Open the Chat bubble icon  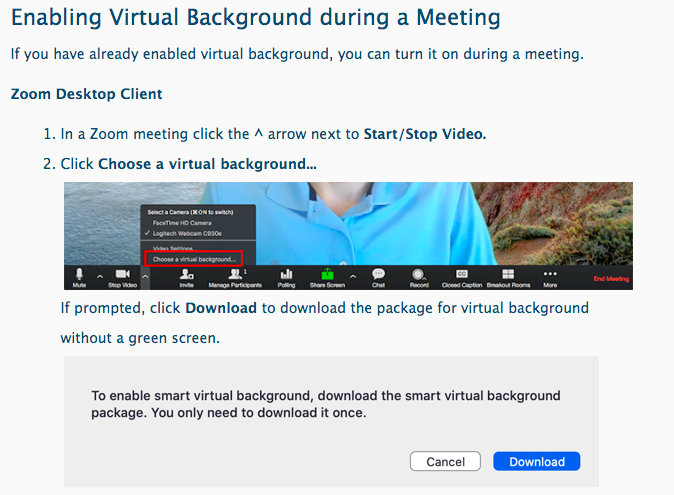[378, 273]
